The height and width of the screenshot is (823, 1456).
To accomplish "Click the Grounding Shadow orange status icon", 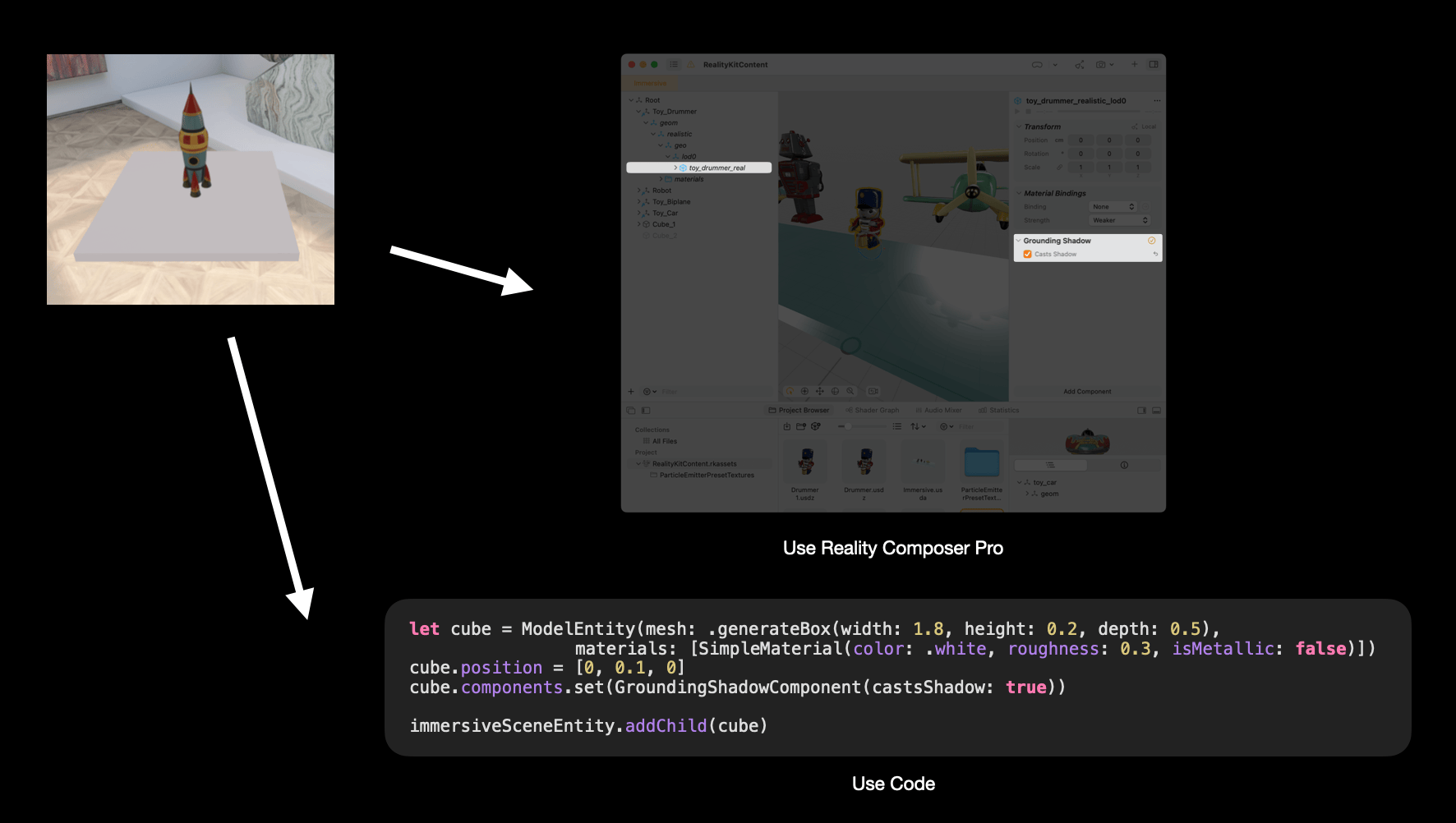I will (x=1151, y=241).
